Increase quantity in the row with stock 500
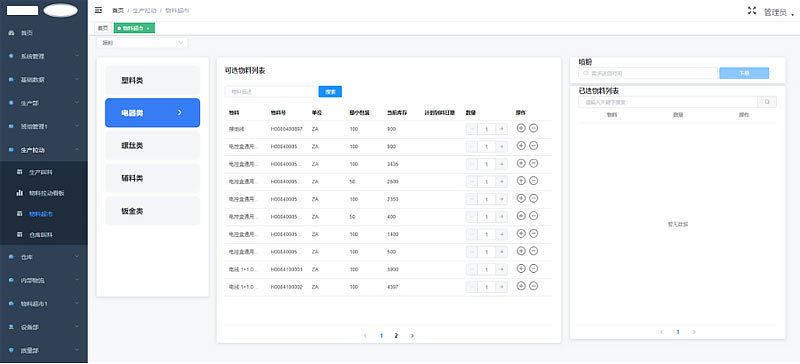This screenshot has width=800, height=364. [502, 252]
